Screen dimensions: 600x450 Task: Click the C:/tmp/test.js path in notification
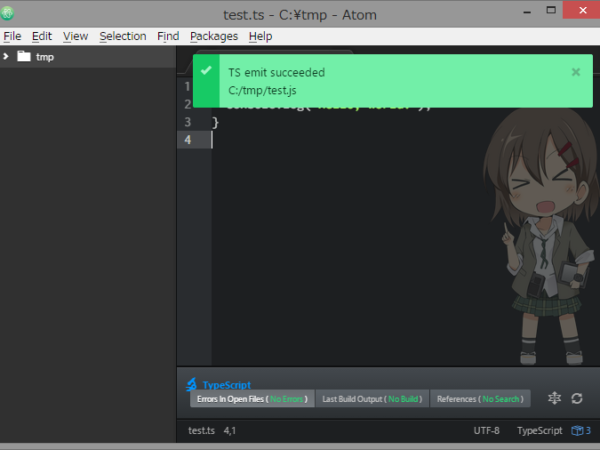point(262,91)
